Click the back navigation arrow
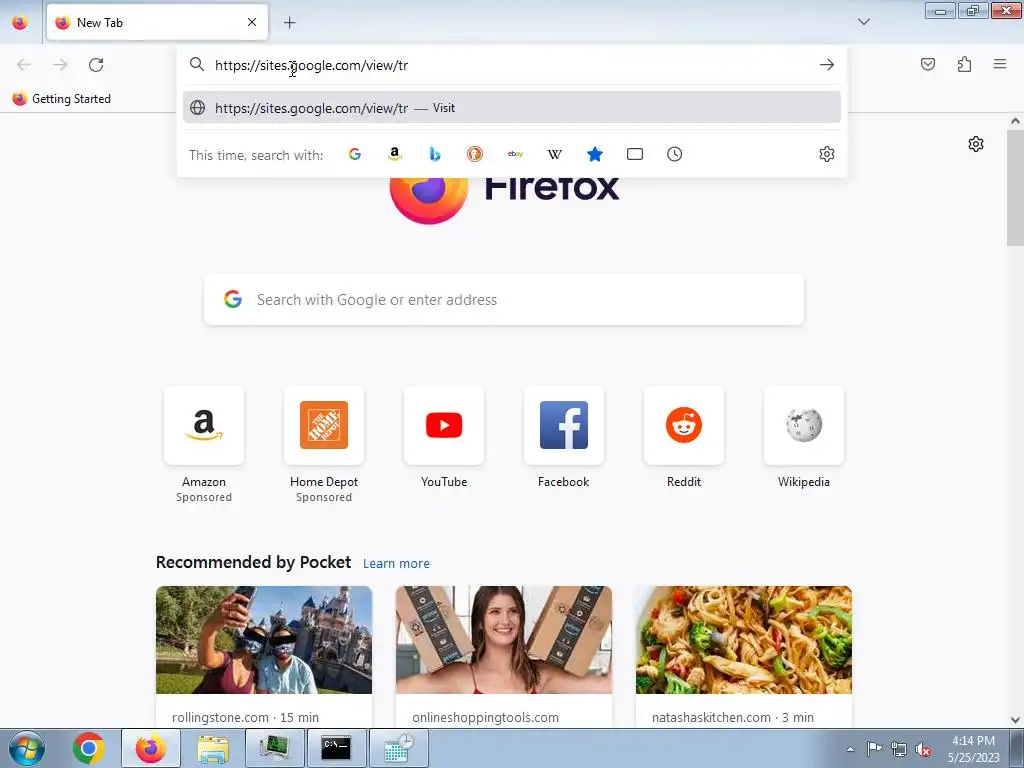 24,65
